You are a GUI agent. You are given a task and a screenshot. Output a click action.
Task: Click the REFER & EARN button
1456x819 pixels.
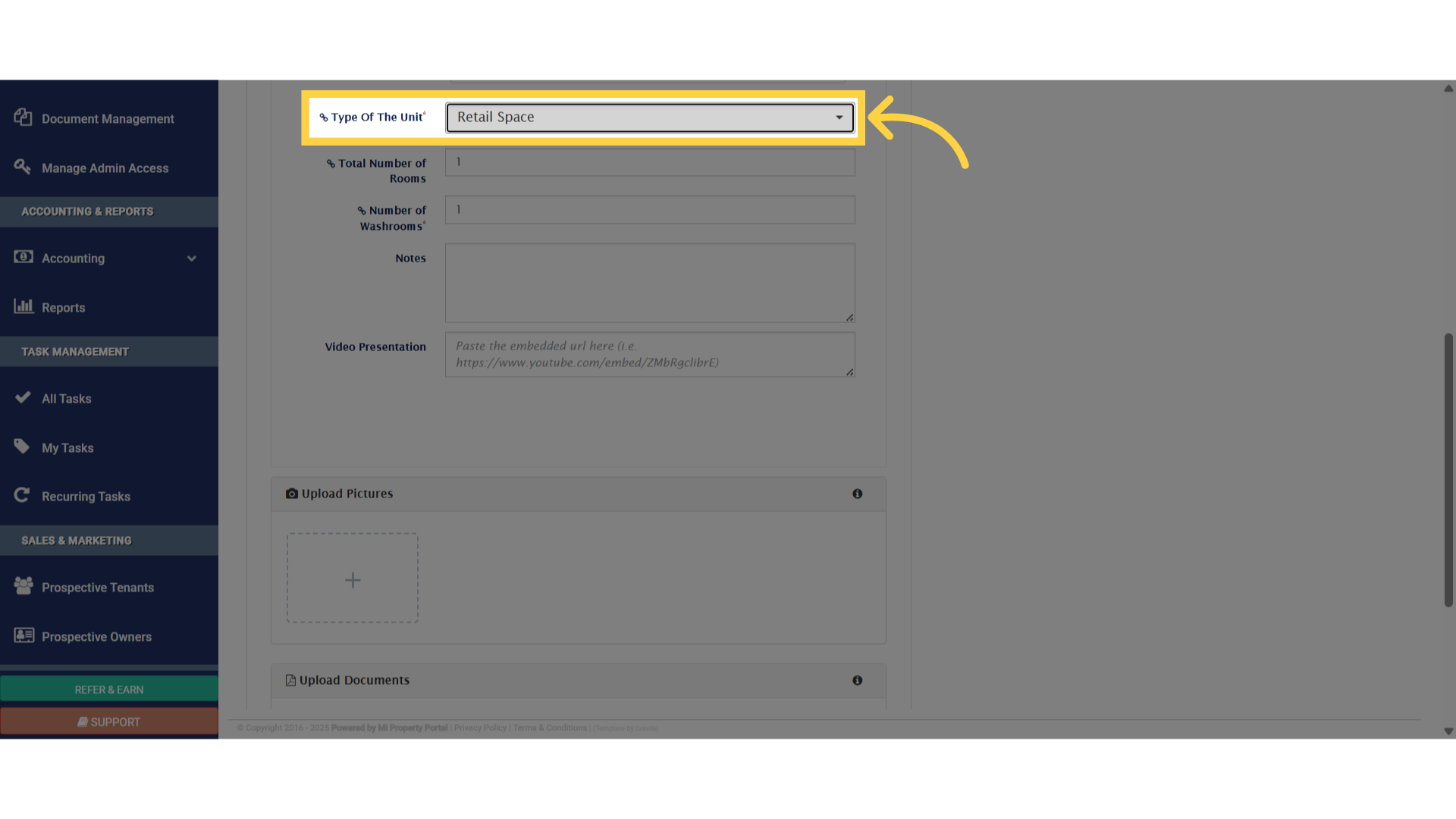point(109,689)
